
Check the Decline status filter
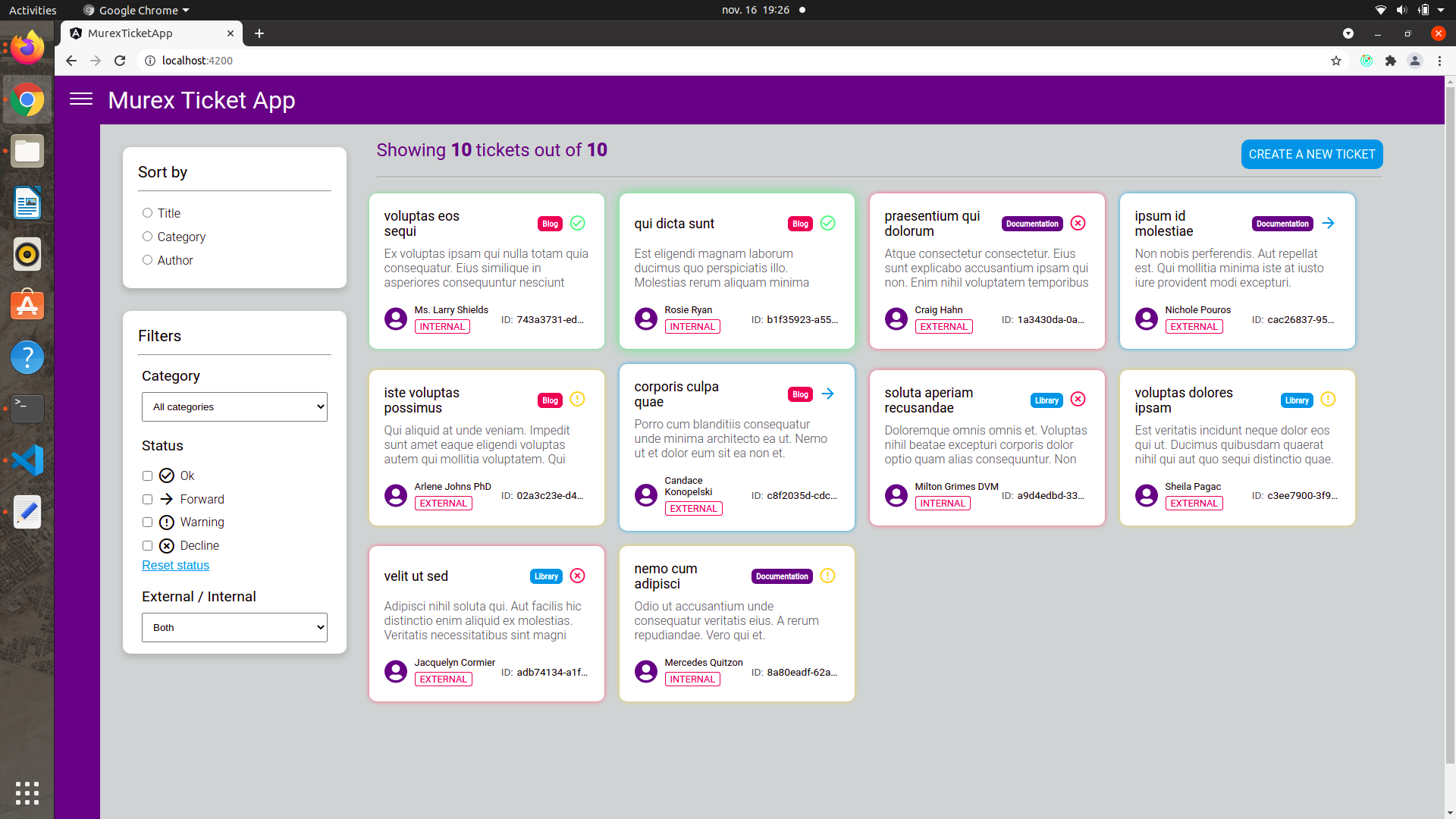(x=148, y=545)
